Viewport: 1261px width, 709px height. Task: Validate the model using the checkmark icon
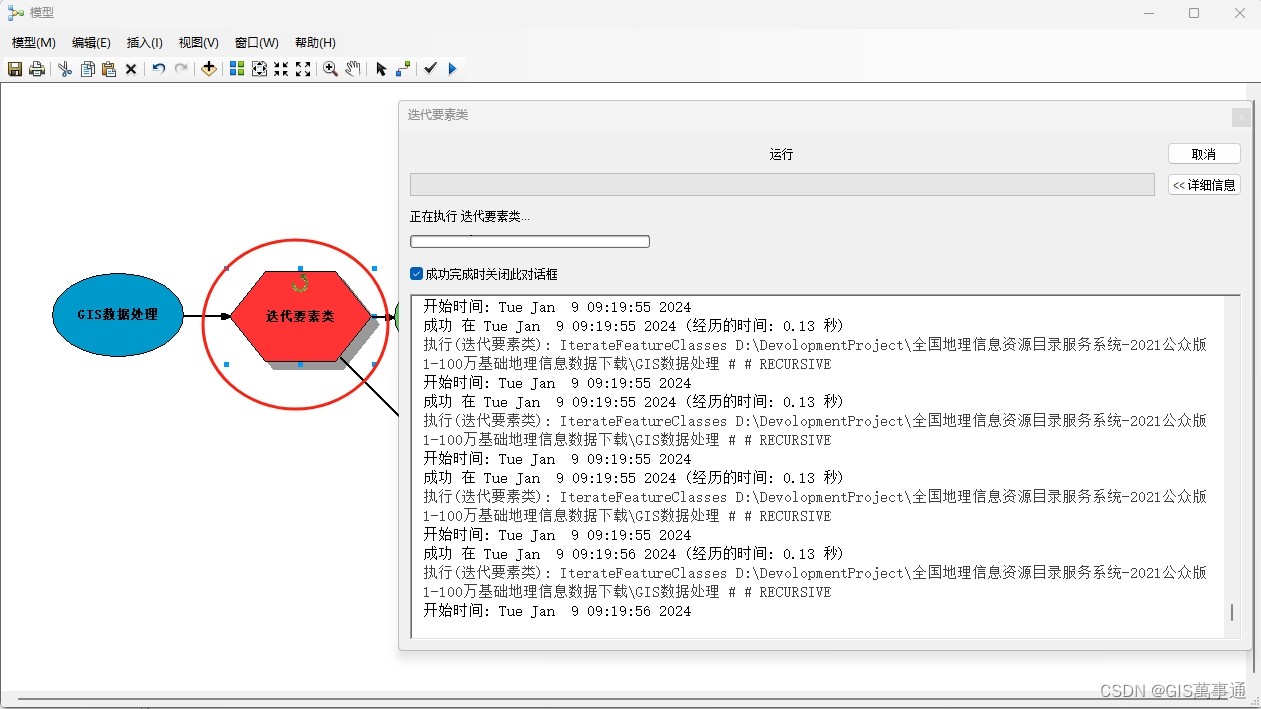[x=430, y=68]
